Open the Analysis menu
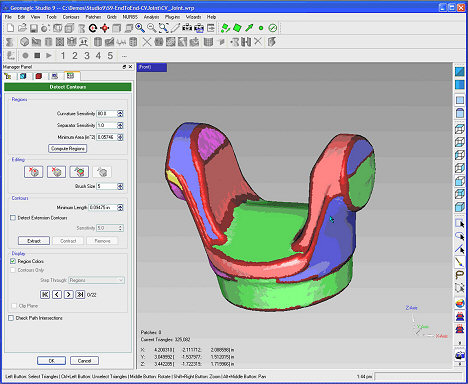The image size is (468, 384). point(151,17)
